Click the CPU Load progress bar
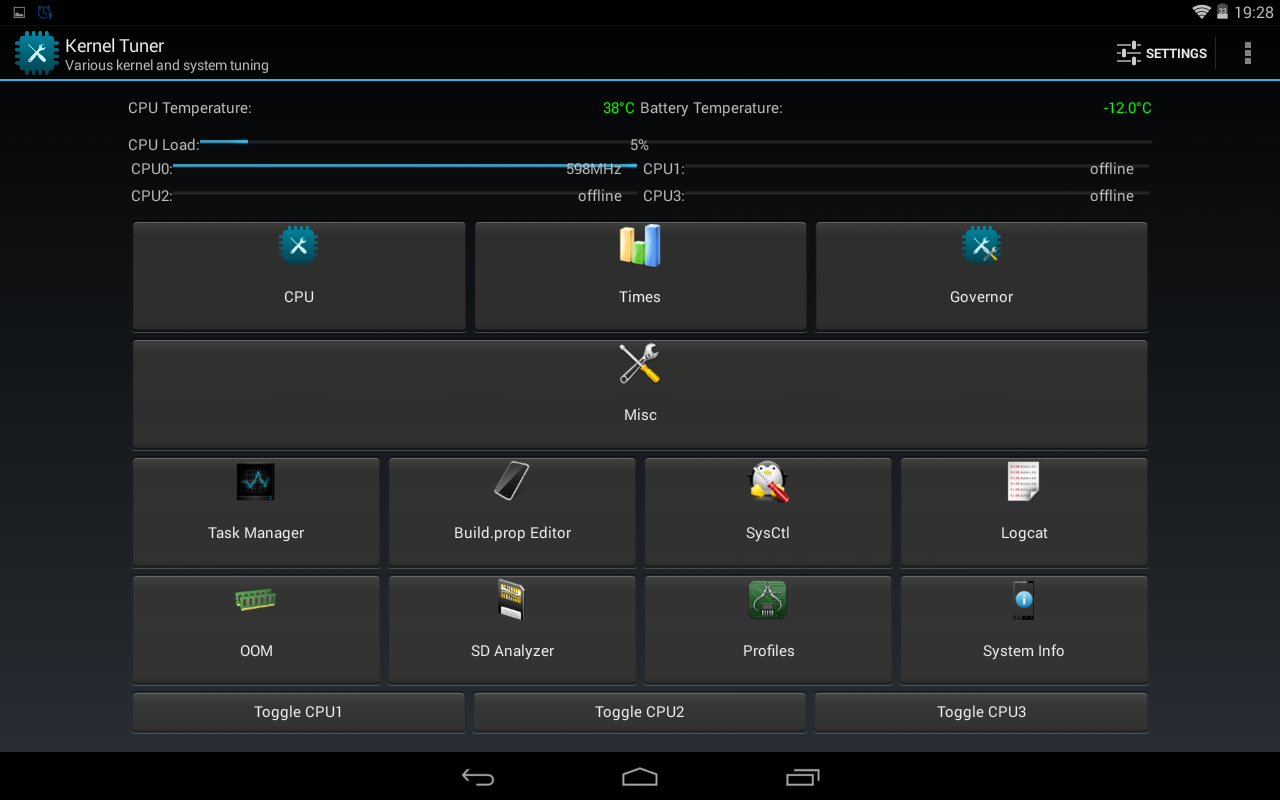Image resolution: width=1280 pixels, height=800 pixels. (x=675, y=142)
